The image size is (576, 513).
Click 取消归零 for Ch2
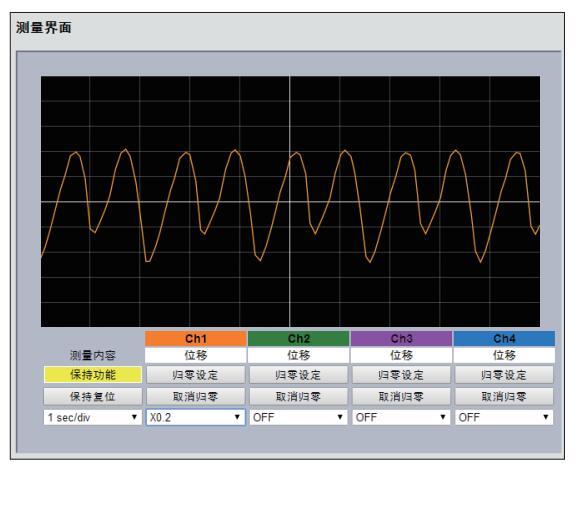tap(298, 397)
